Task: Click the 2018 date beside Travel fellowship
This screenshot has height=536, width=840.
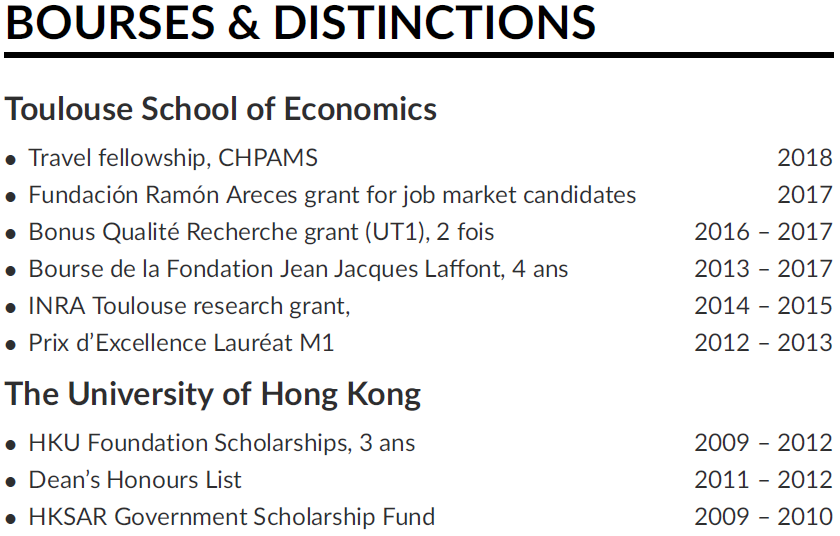Action: click(805, 158)
